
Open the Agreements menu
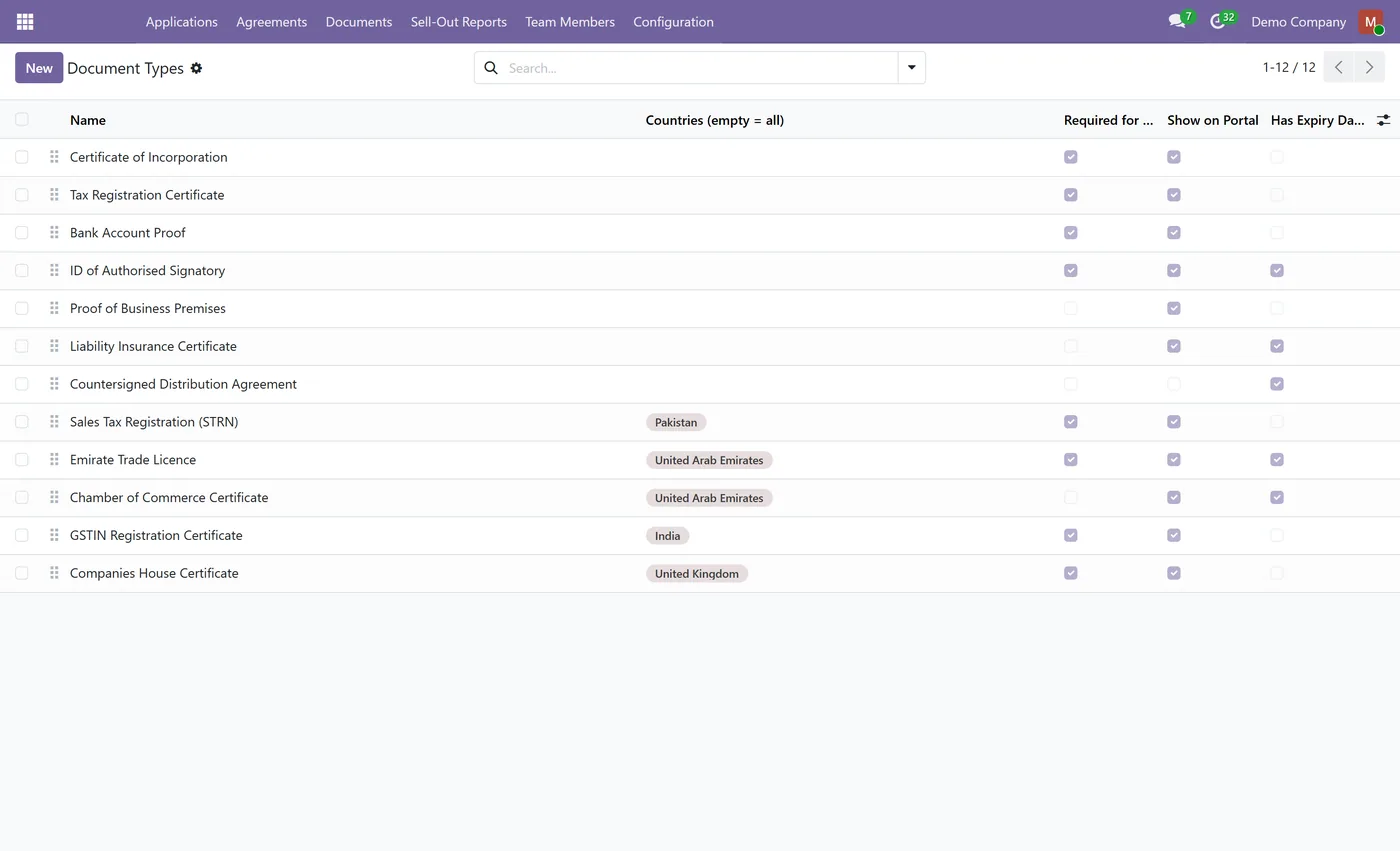pyautogui.click(x=271, y=22)
